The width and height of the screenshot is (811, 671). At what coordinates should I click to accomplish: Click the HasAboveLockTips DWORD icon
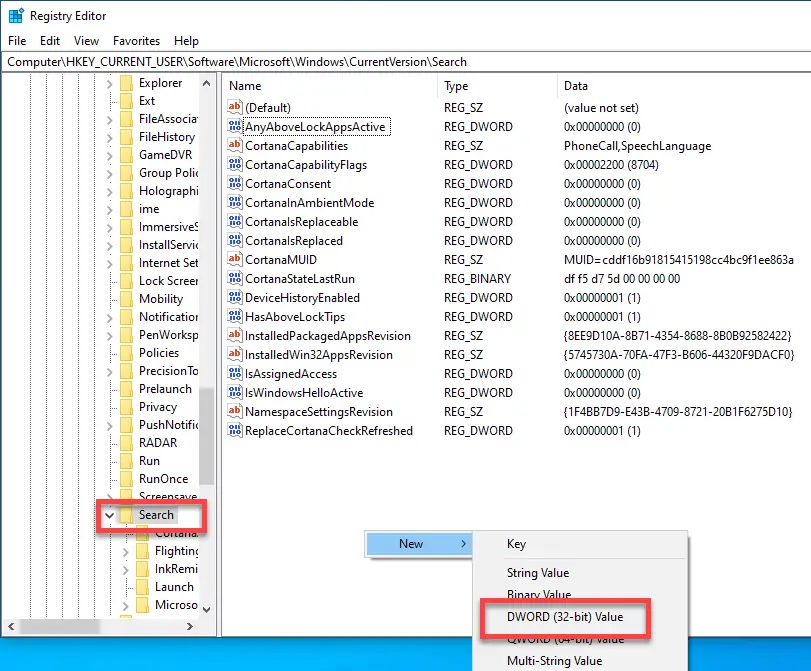[235, 316]
